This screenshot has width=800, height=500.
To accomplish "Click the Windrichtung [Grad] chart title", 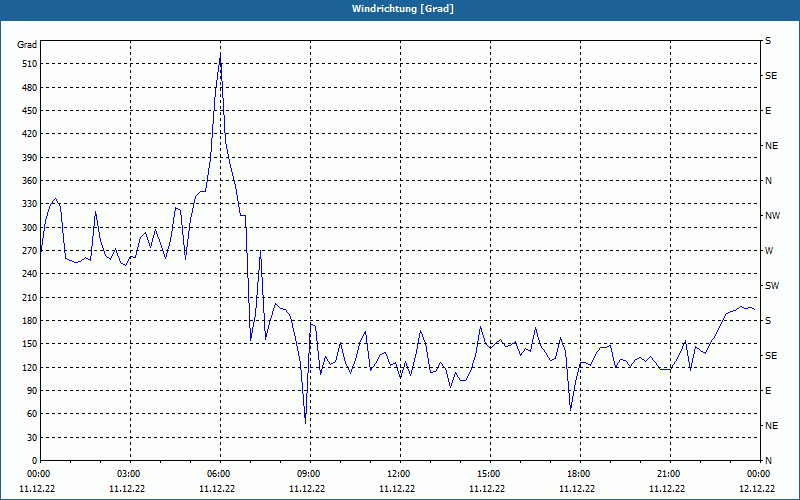I will point(403,9).
